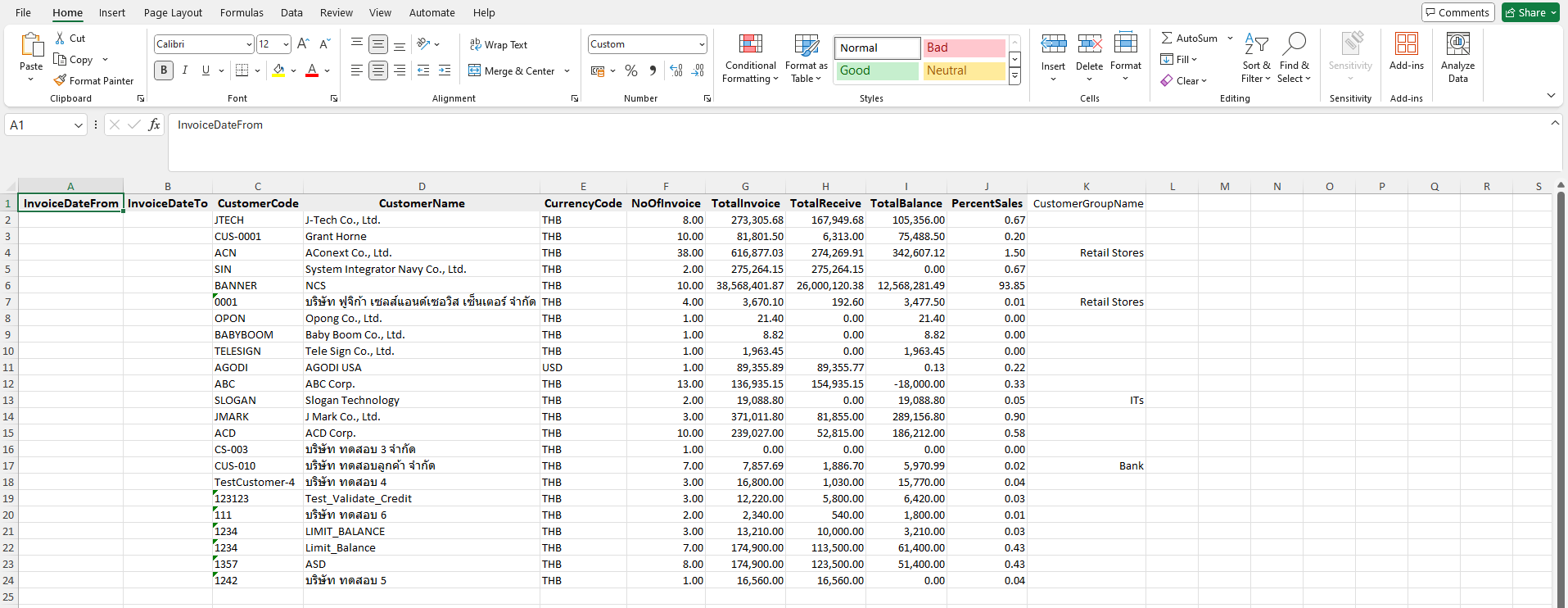The image size is (1568, 608).
Task: Open the Custom number format dropdown
Action: pos(702,44)
